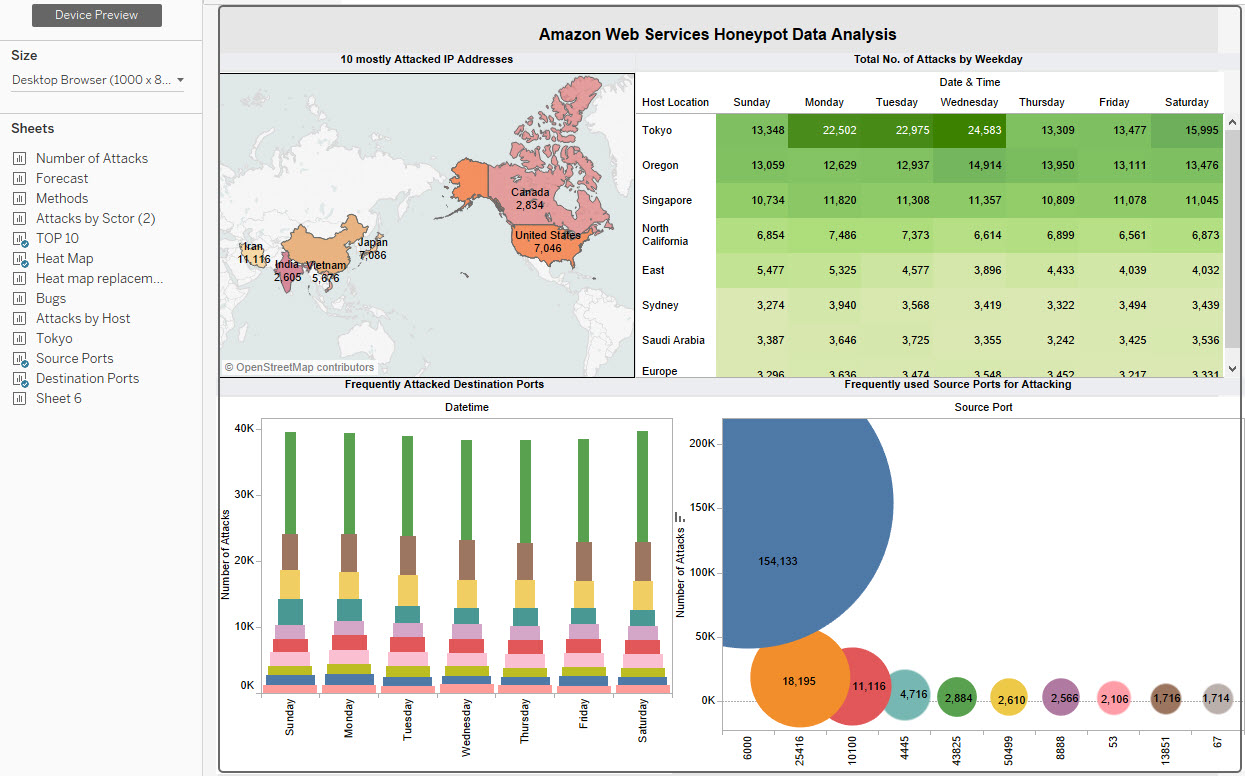1245x776 pixels.
Task: Click the down arrow of heat table scrollbar
Action: pyautogui.click(x=1232, y=368)
